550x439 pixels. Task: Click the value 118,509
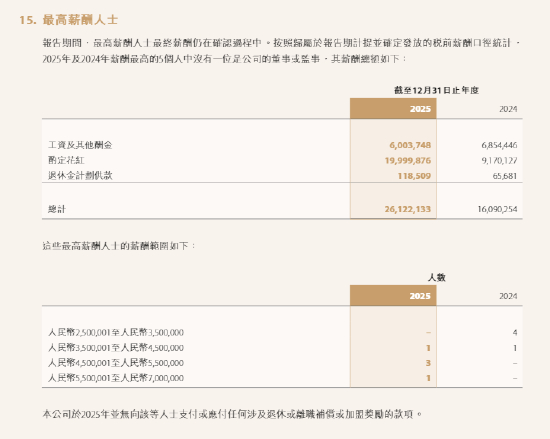(414, 176)
